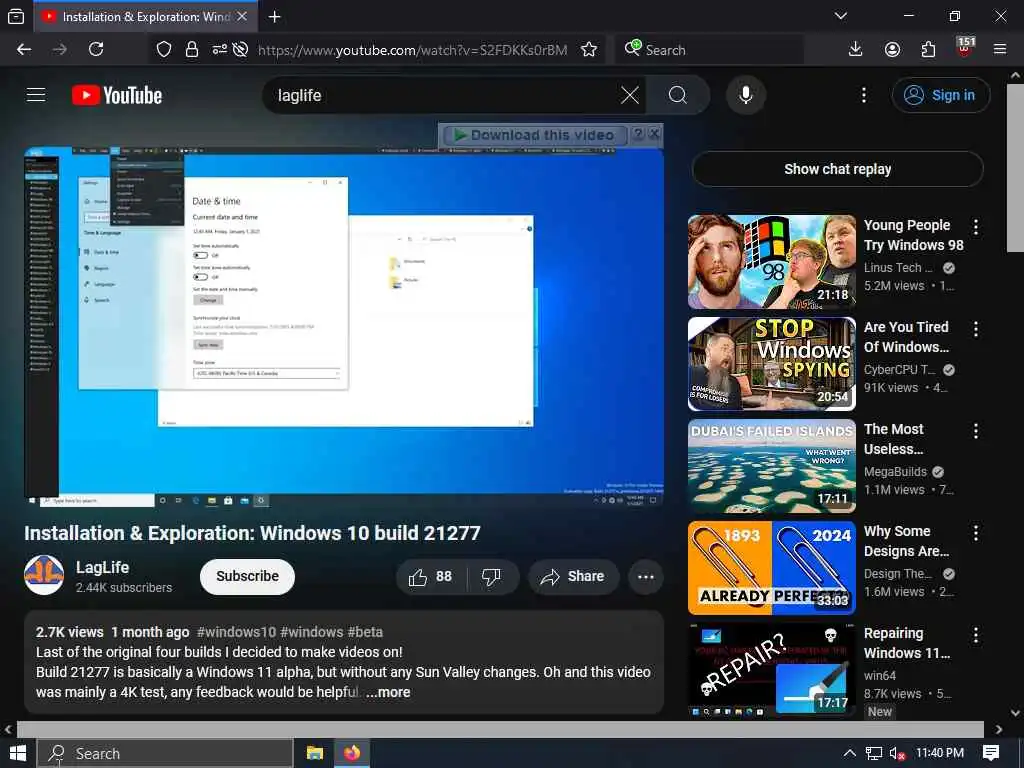The width and height of the screenshot is (1024, 768).
Task: Open the LagLife channel avatar
Action: coord(44,575)
